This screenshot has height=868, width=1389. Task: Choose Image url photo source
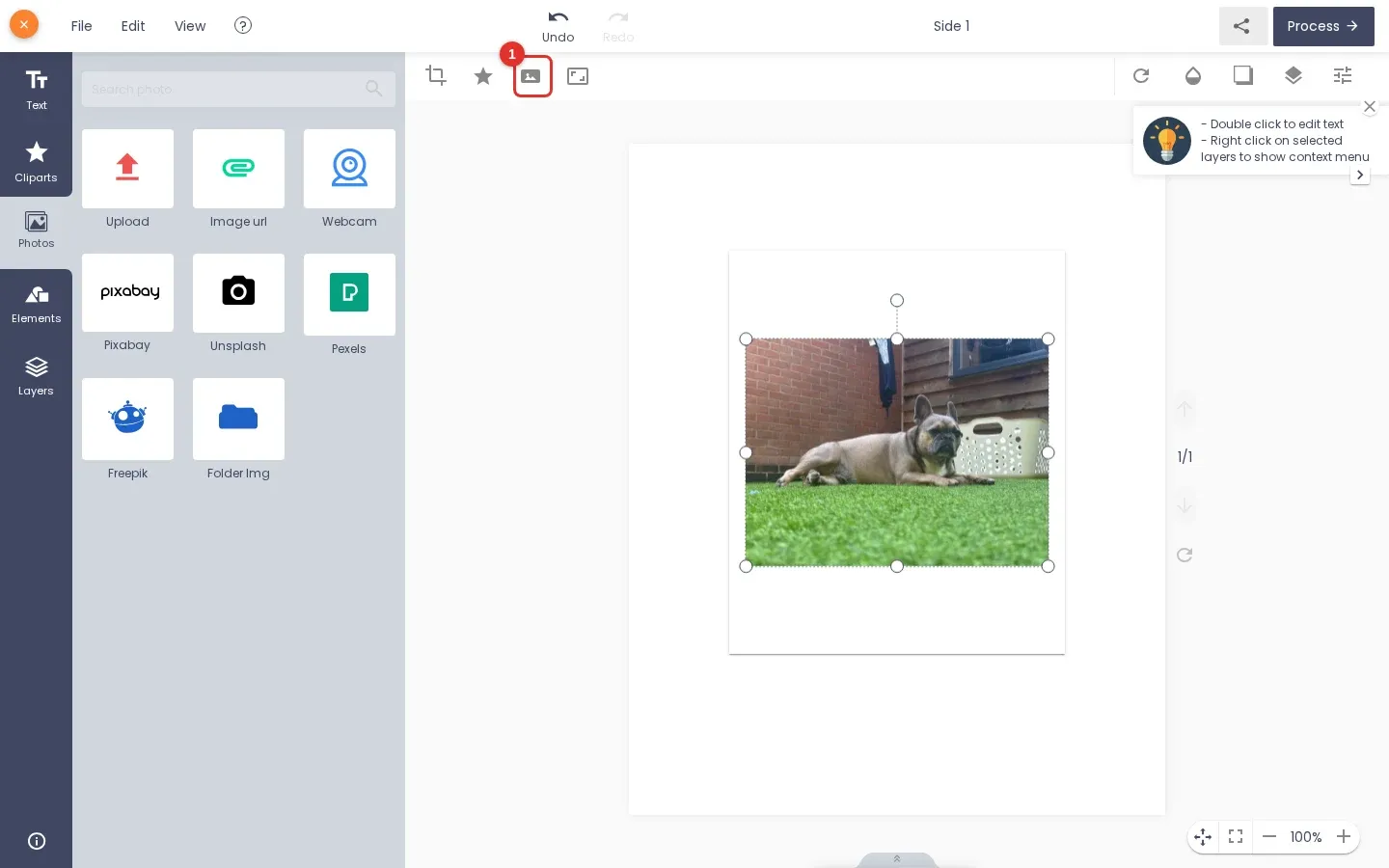tap(238, 169)
